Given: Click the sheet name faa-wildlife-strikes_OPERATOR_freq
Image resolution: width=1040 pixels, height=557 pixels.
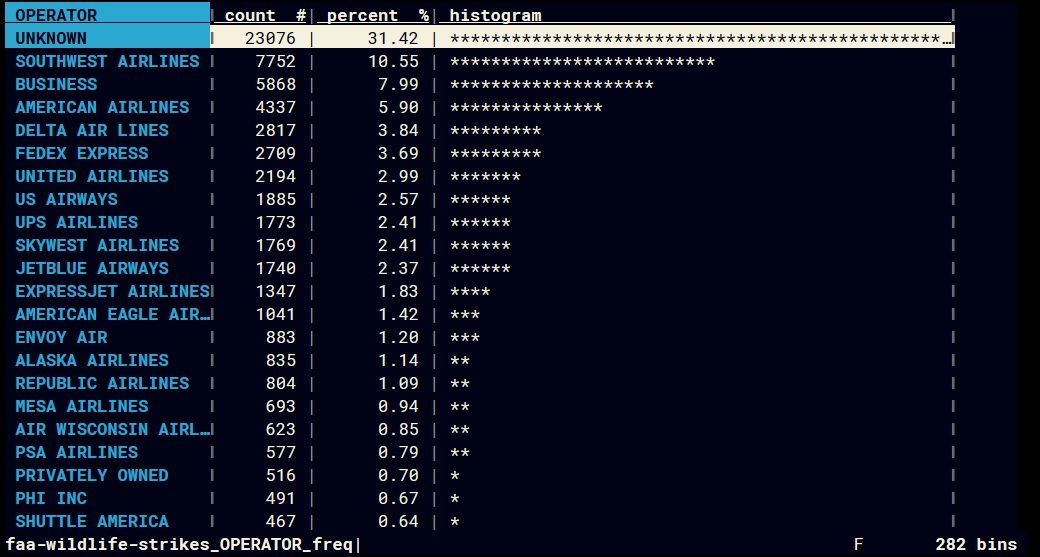Looking at the screenshot, I should point(179,545).
